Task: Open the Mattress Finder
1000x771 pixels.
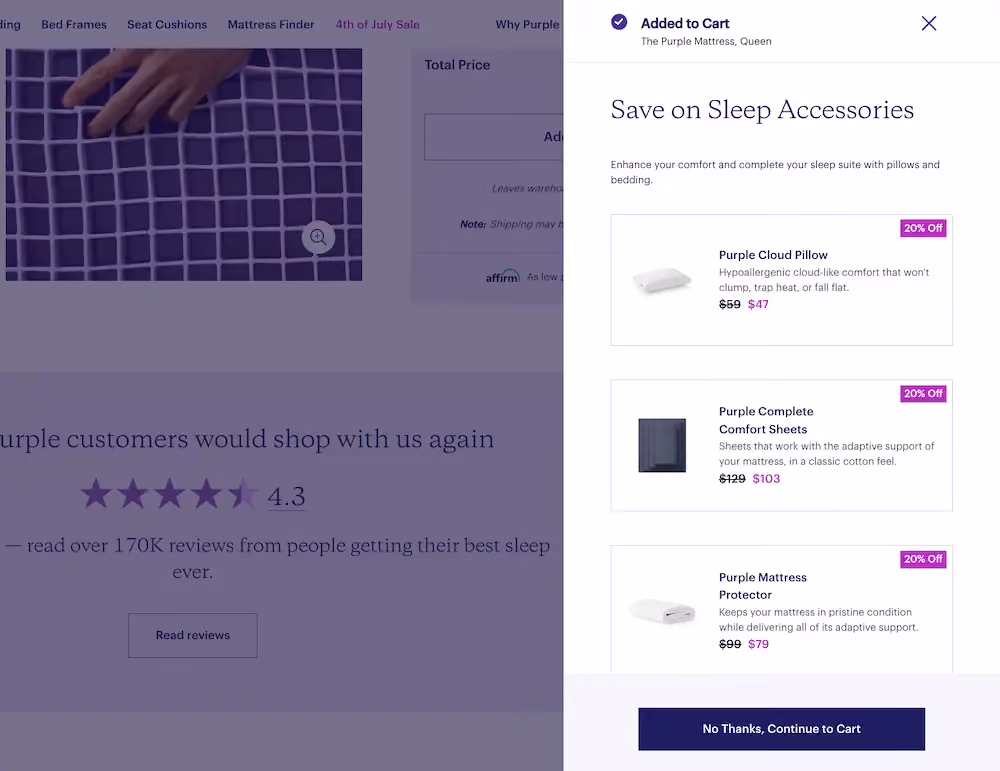Action: coord(271,24)
